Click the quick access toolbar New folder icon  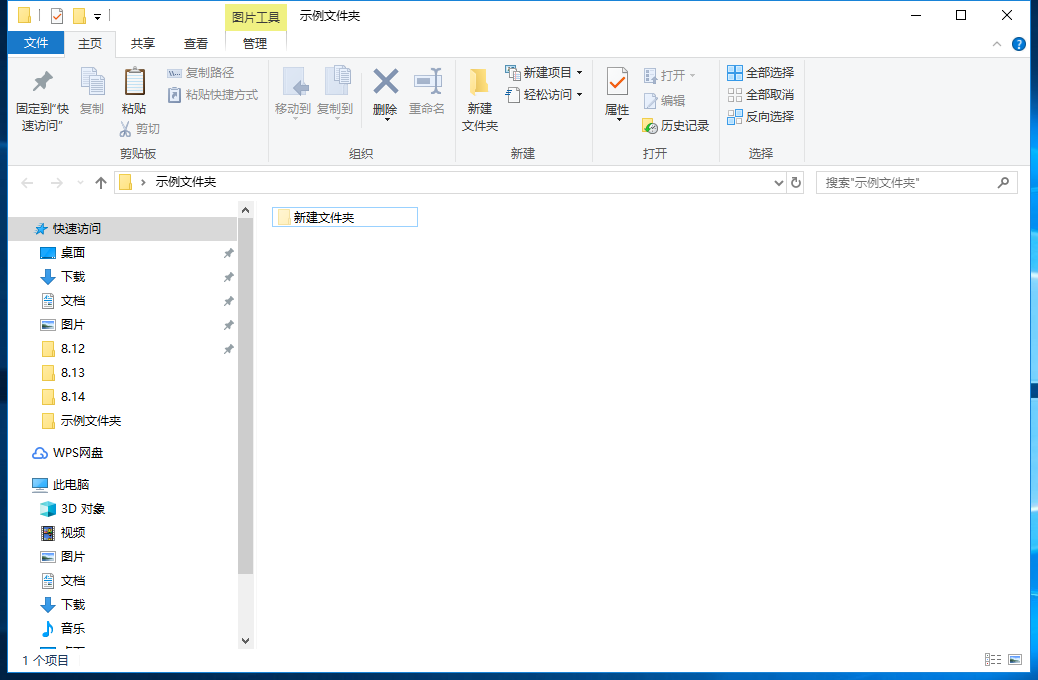coord(79,15)
